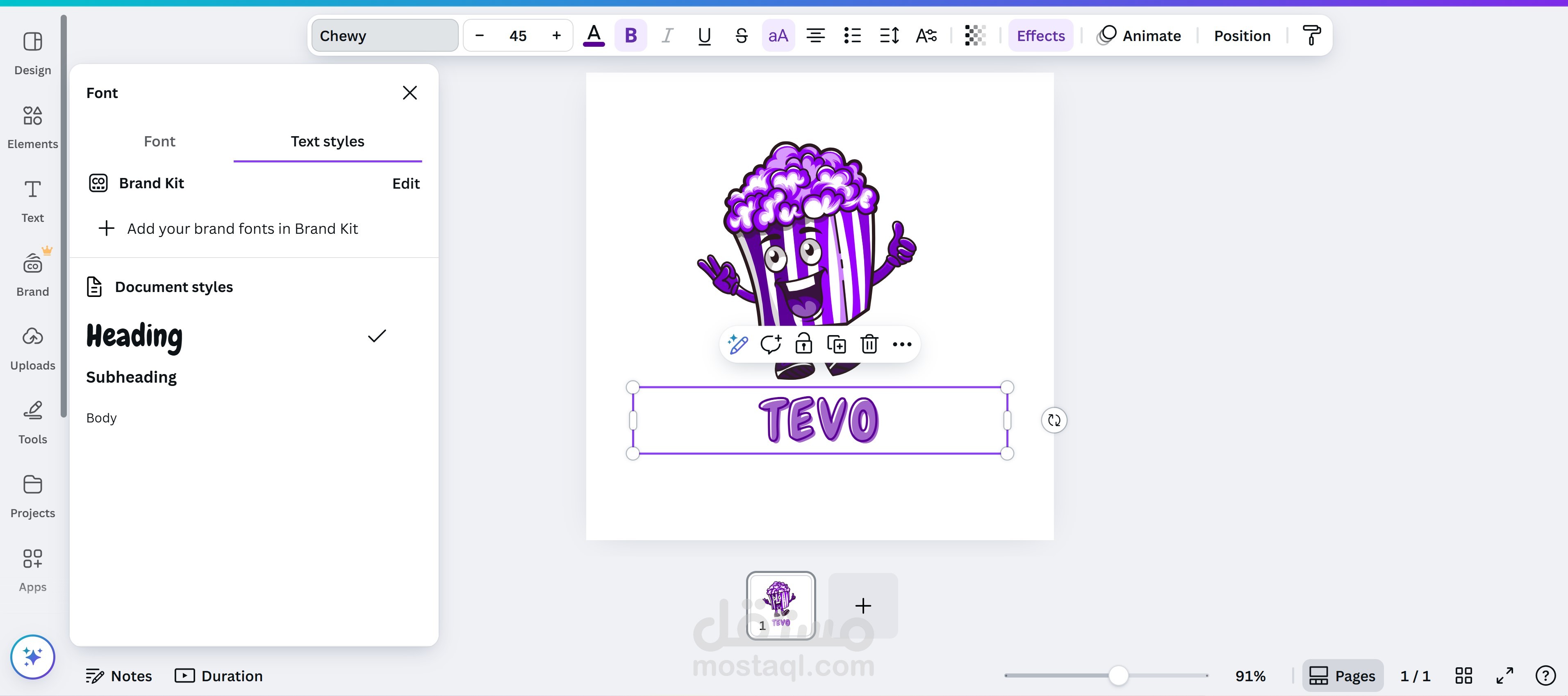Screen dimensions: 1568x696
Task: Duplicate the selected TEVO text element
Action: click(x=836, y=344)
